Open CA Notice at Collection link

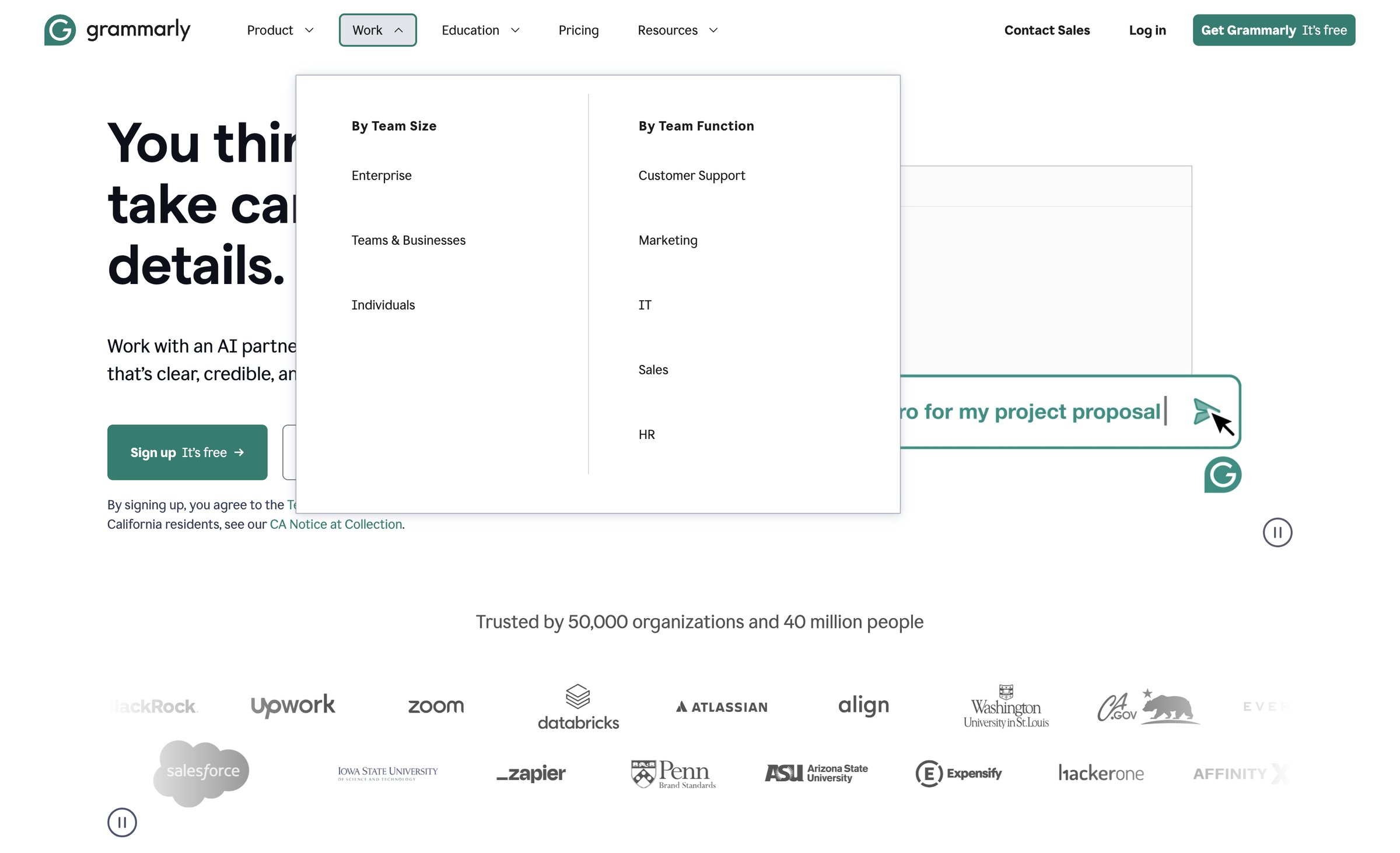tap(335, 524)
